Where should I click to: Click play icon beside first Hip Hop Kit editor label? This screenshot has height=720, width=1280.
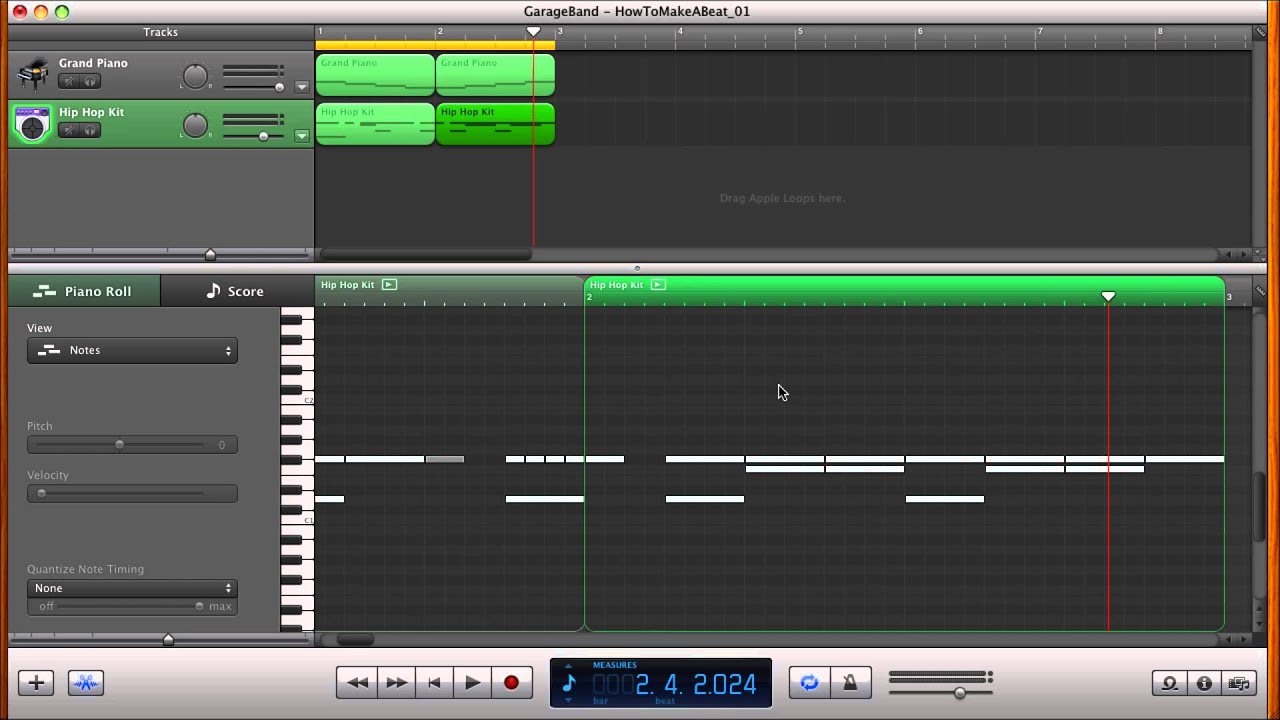[x=389, y=285]
